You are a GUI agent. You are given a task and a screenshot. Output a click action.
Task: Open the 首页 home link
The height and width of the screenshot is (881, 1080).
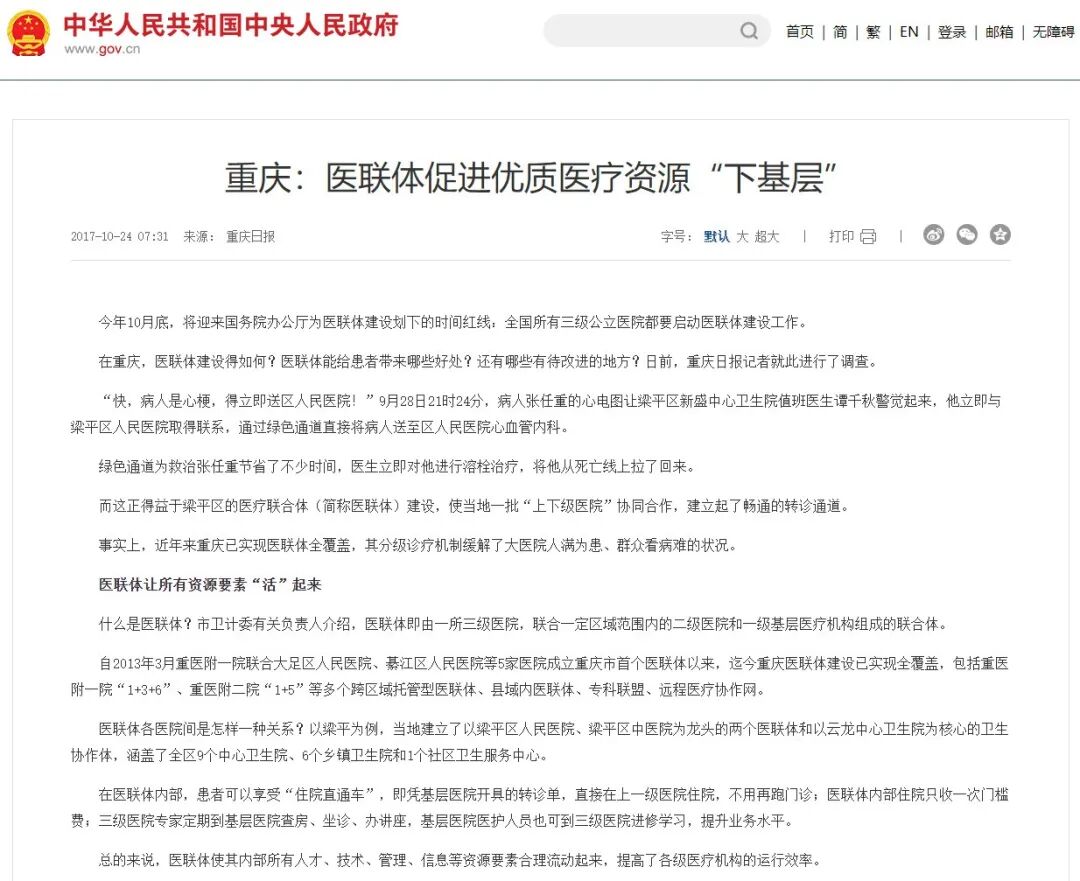click(800, 32)
